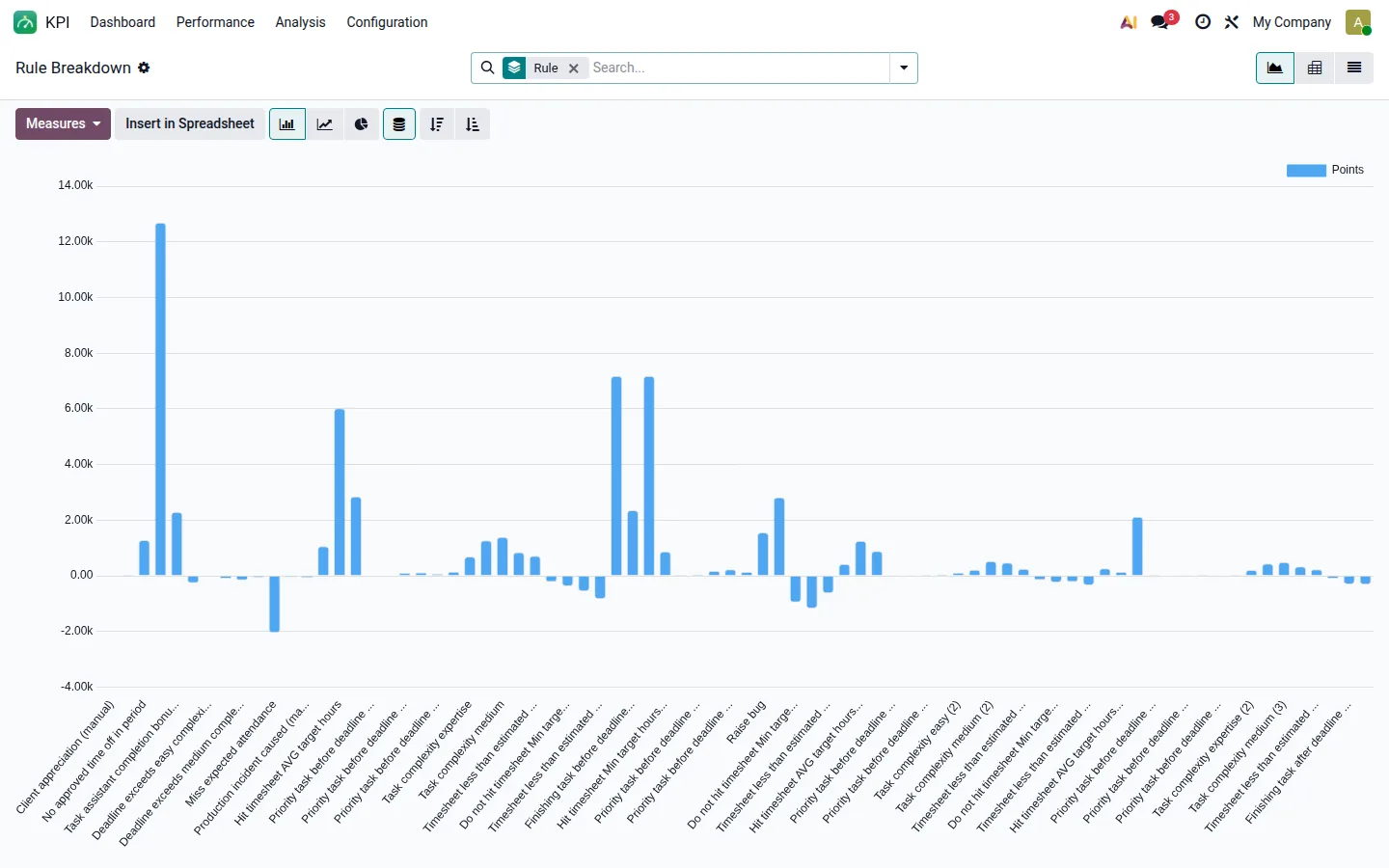
Task: Remove the Rule group-by filter
Action: point(574,68)
